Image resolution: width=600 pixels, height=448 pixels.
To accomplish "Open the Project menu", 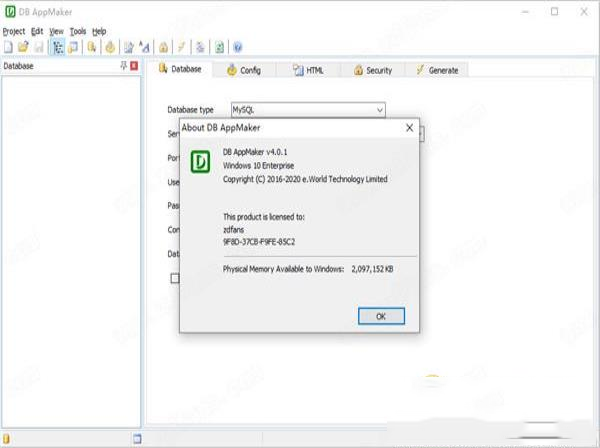I will [14, 31].
